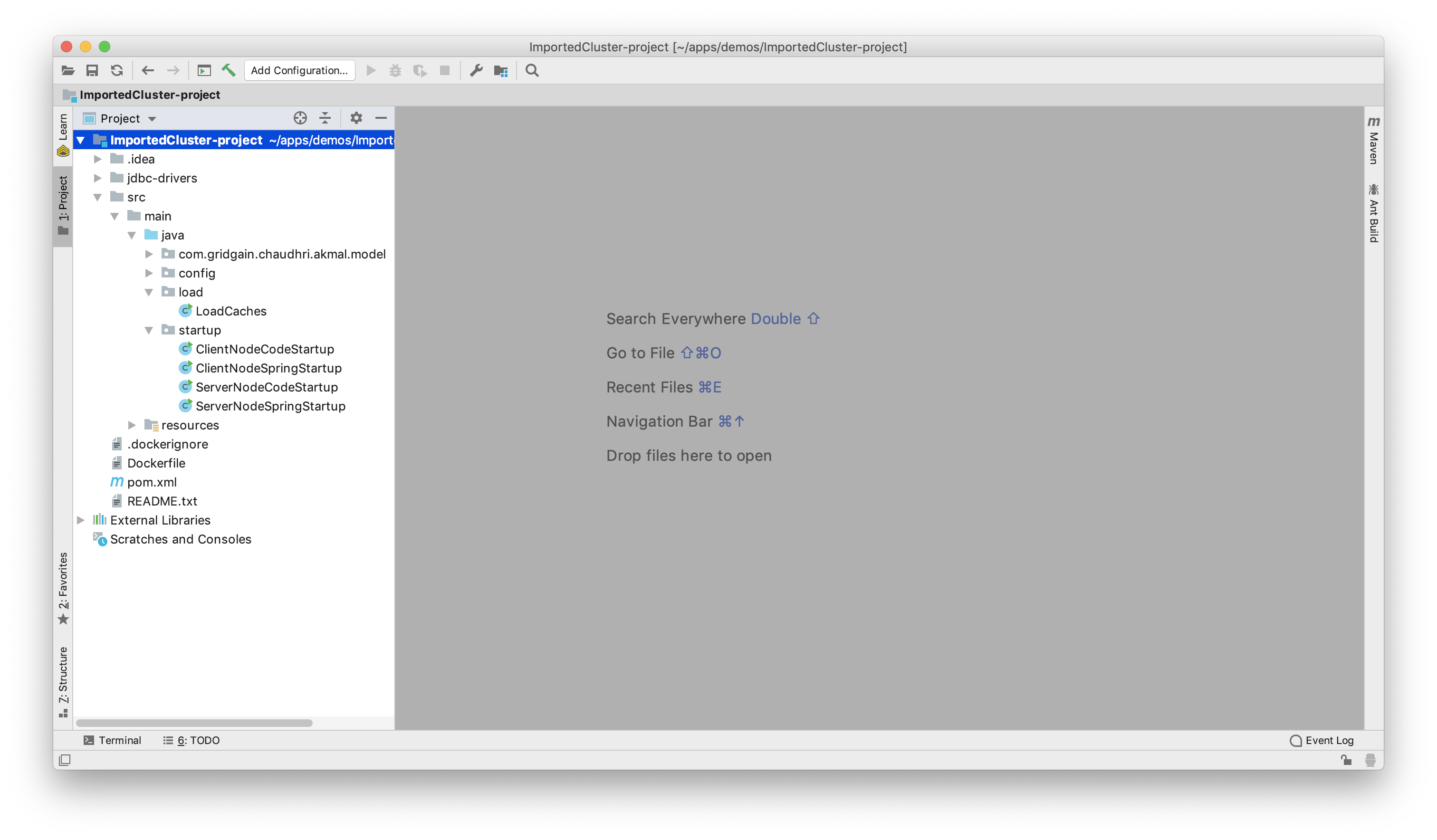The height and width of the screenshot is (840, 1437).
Task: Open the Project panel gear settings
Action: [356, 118]
